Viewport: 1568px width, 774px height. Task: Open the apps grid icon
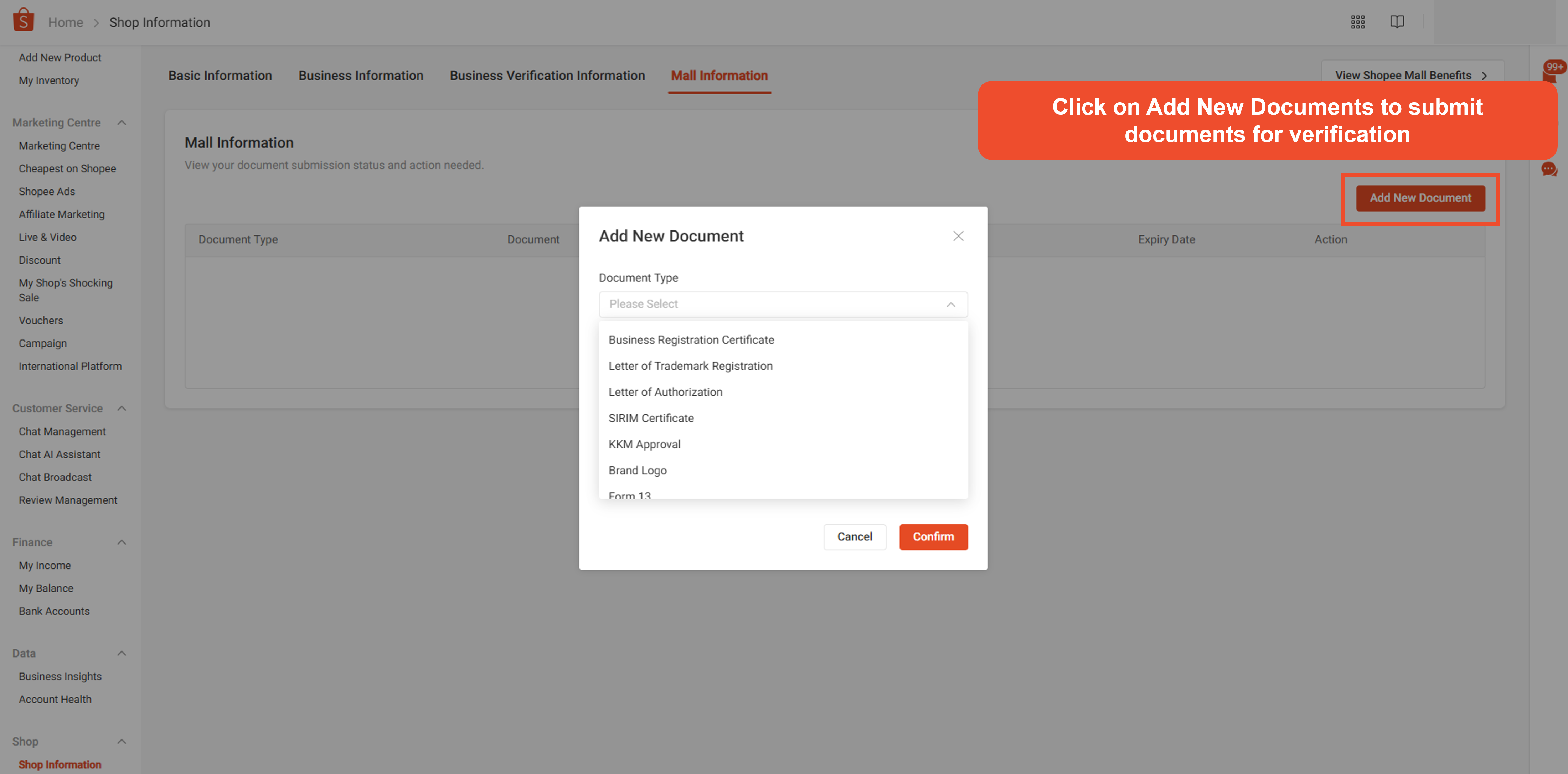click(x=1357, y=22)
